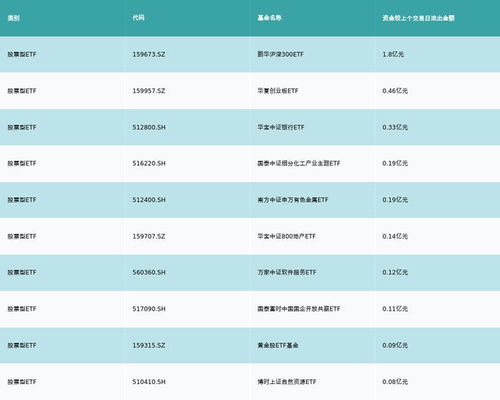Click the 类别 column header
Viewport: 500px width, 400px height.
(14, 18)
